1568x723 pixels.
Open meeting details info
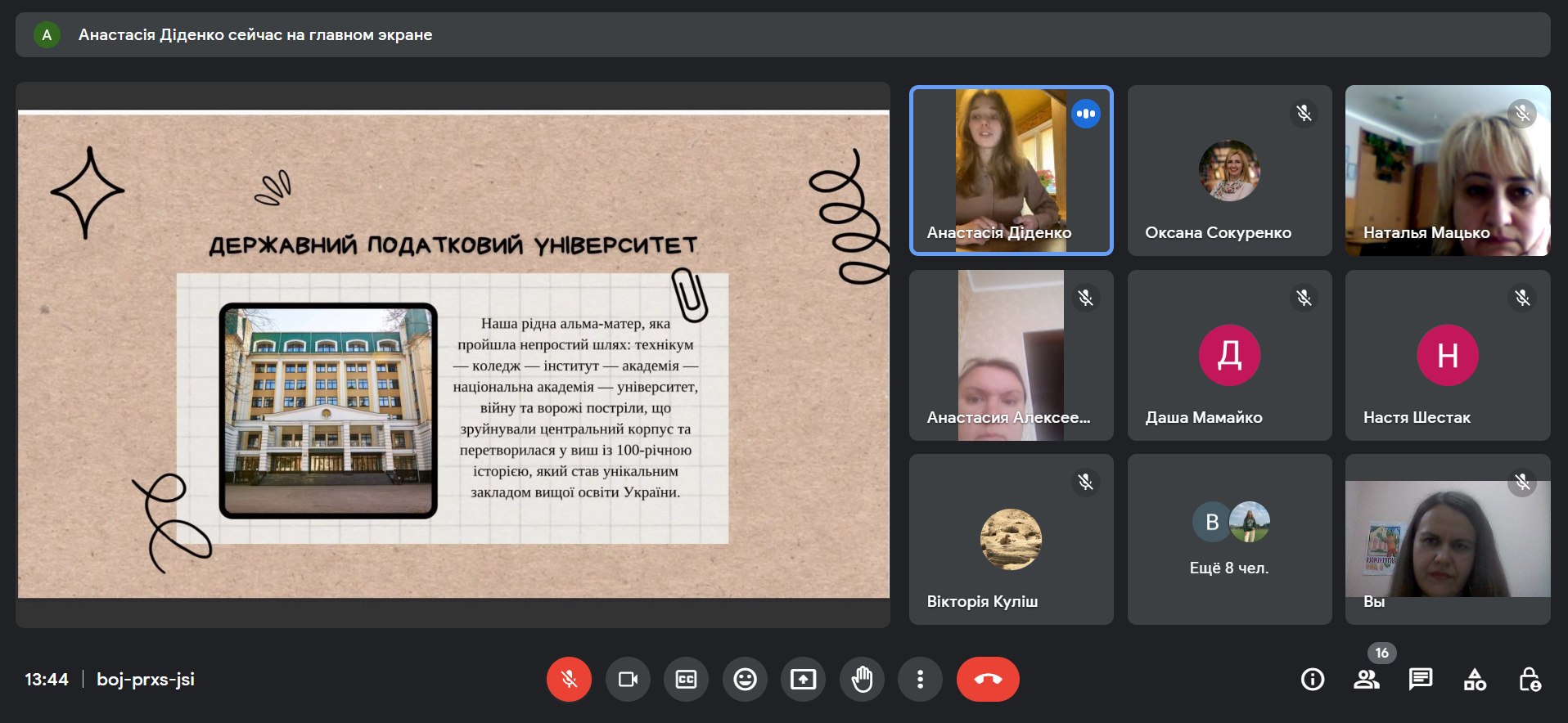(x=1313, y=679)
